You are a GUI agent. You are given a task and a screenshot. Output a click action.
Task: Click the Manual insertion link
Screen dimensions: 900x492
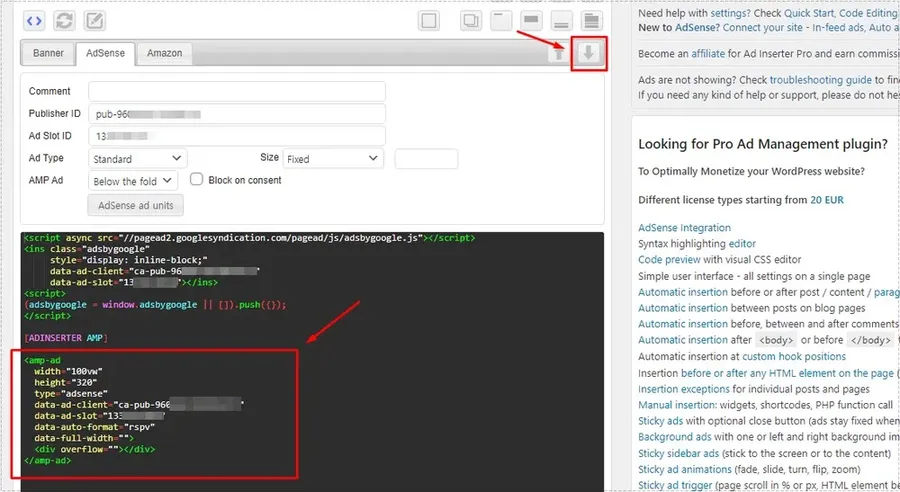pos(677,405)
